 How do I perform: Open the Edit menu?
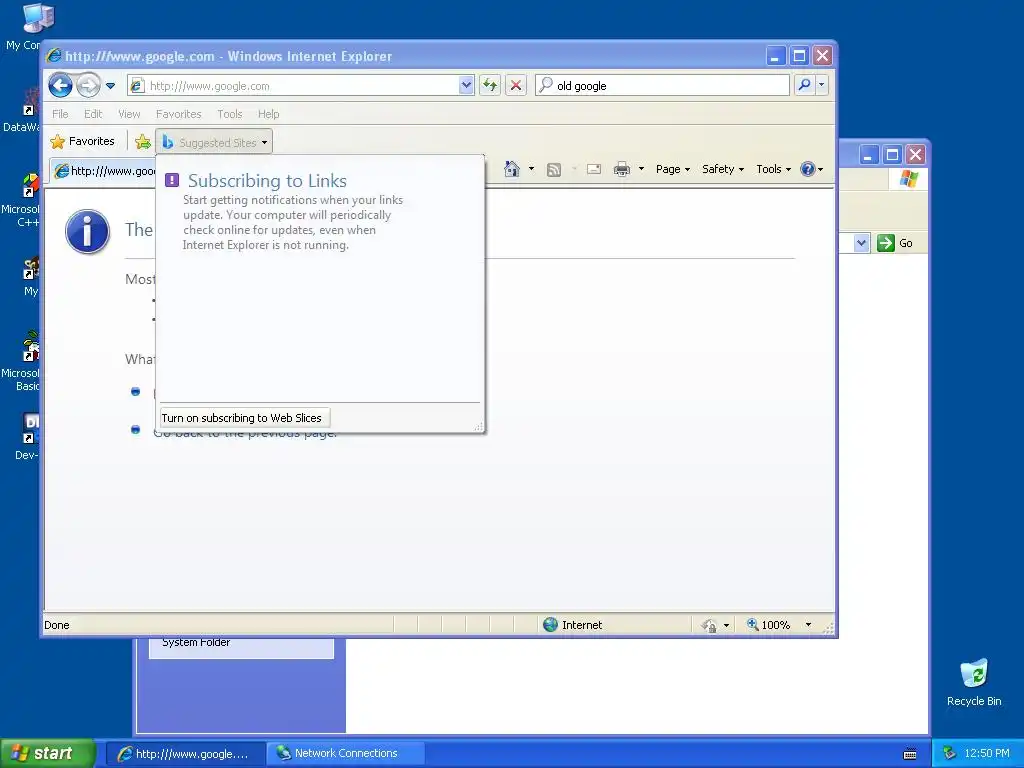[x=93, y=114]
